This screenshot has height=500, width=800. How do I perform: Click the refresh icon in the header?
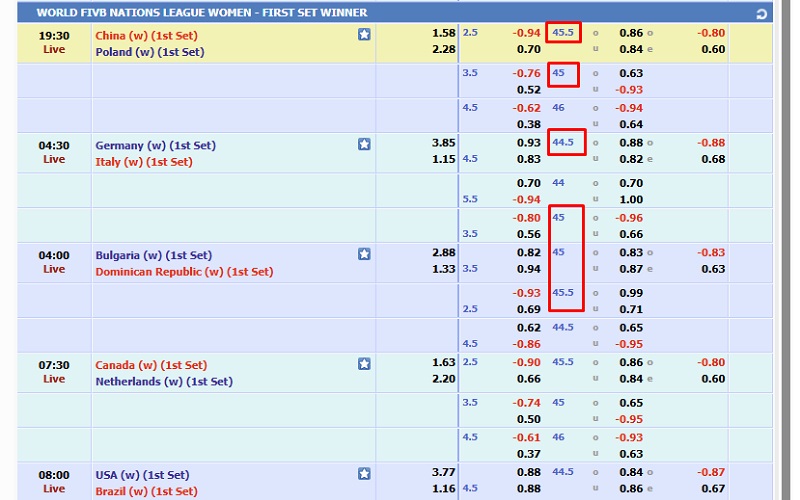[762, 14]
